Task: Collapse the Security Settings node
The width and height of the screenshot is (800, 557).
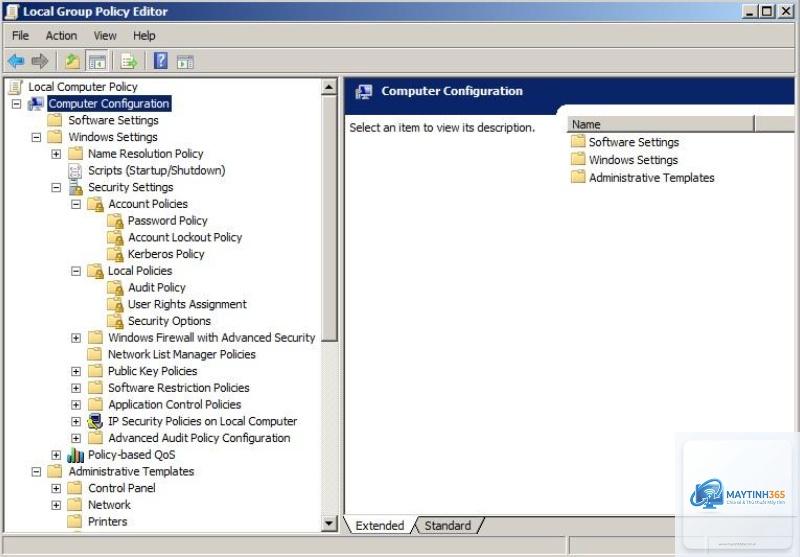Action: pyautogui.click(x=56, y=187)
